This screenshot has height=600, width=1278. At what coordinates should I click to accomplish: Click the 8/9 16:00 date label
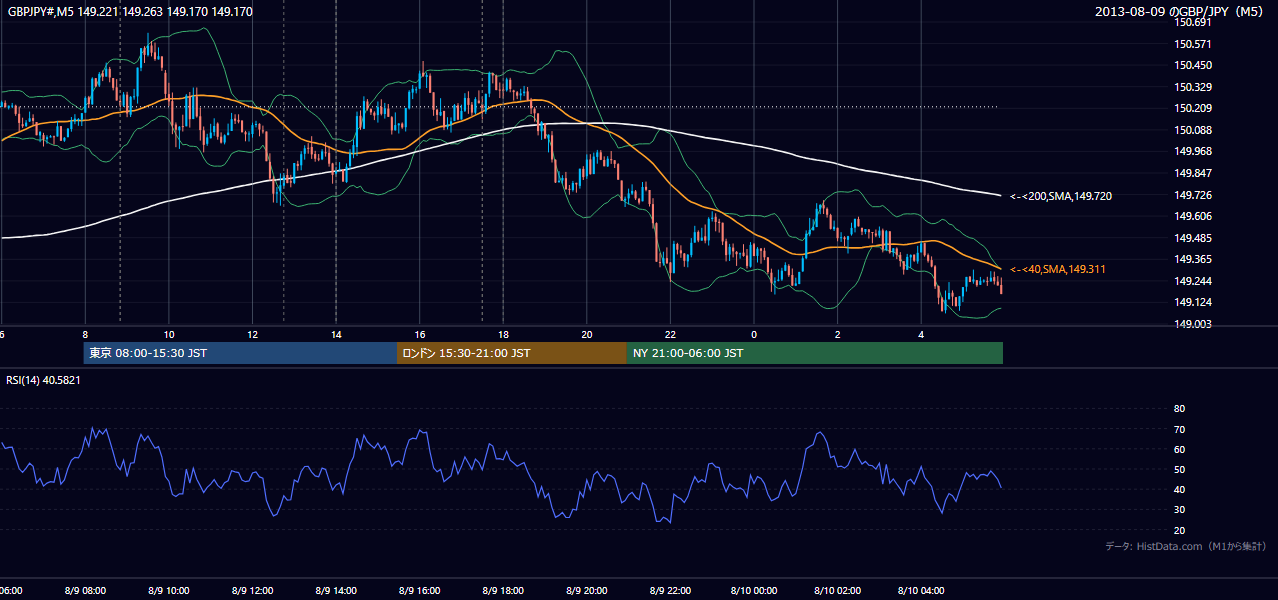[418, 590]
